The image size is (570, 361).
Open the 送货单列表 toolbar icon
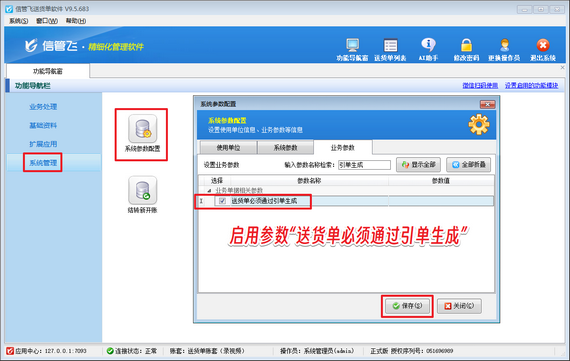(x=390, y=49)
